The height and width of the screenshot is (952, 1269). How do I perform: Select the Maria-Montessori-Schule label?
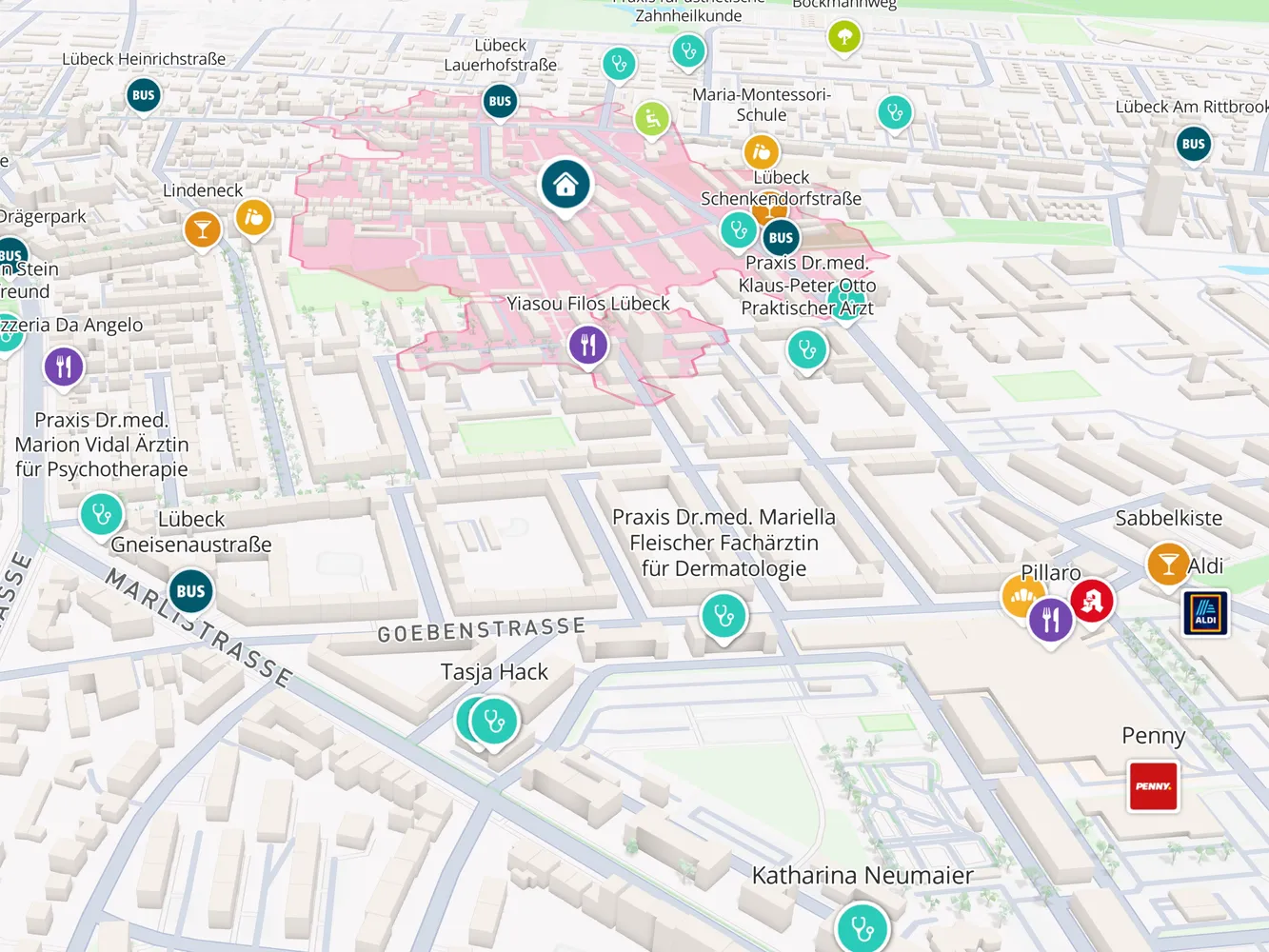(762, 105)
